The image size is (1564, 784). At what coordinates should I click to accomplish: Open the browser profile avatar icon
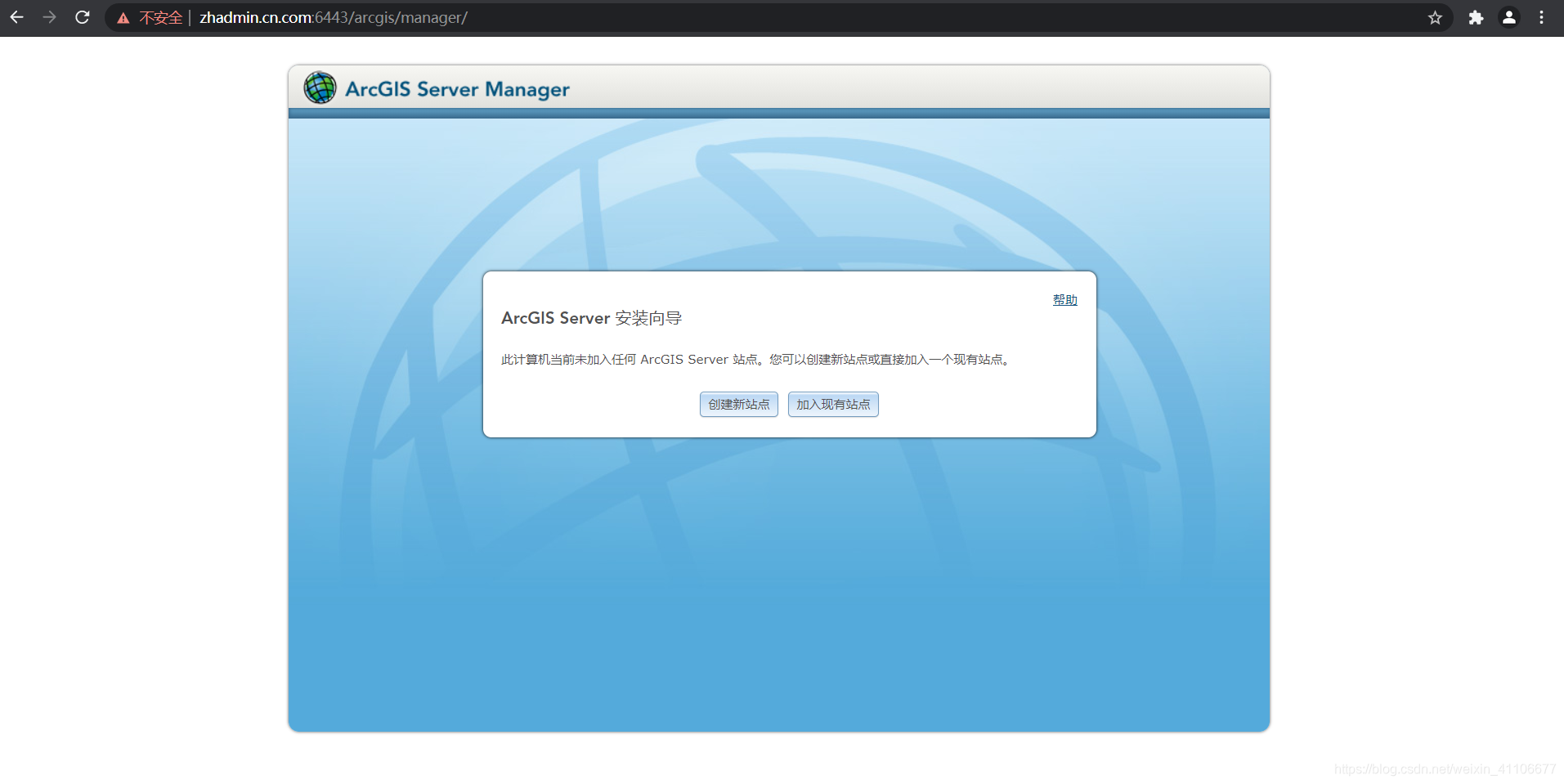click(1509, 17)
